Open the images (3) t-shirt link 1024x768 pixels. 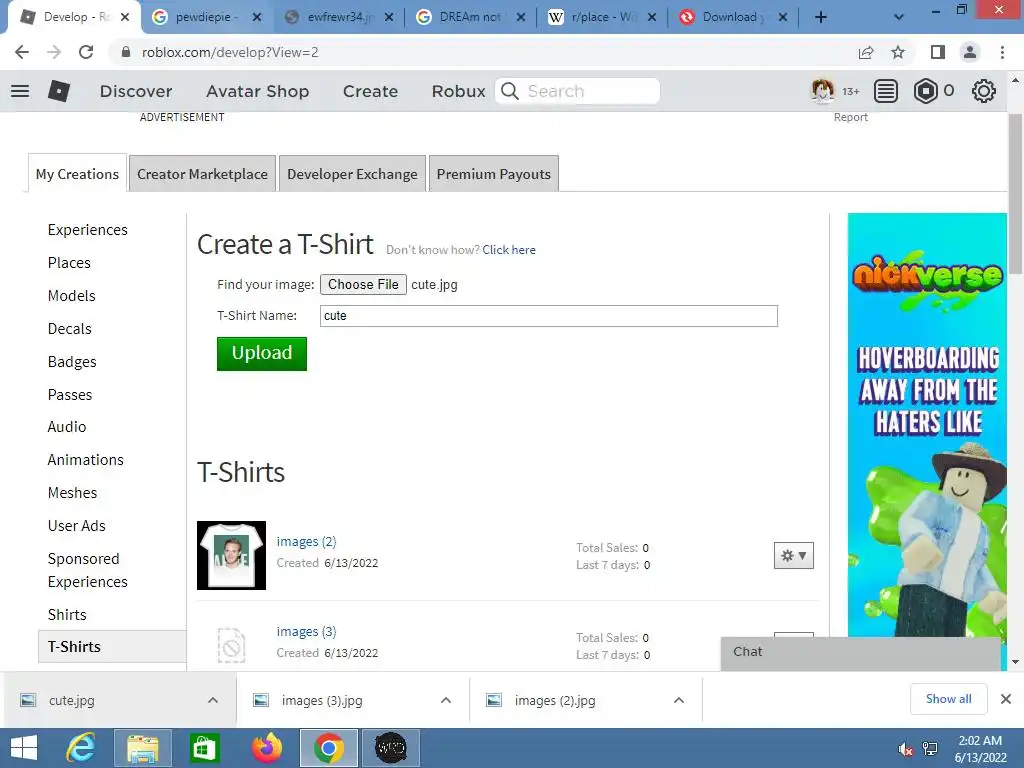[x=306, y=632]
